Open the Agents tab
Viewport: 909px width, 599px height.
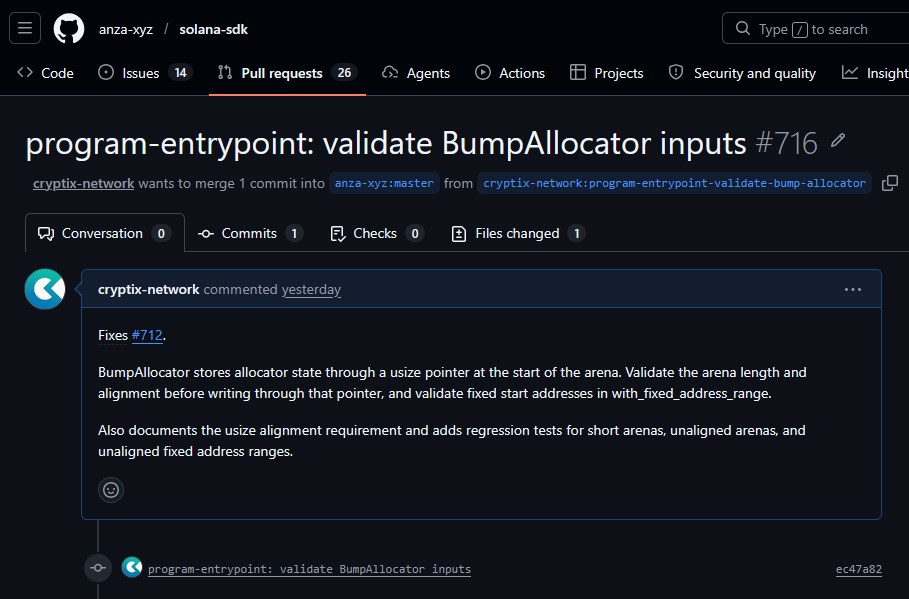416,73
